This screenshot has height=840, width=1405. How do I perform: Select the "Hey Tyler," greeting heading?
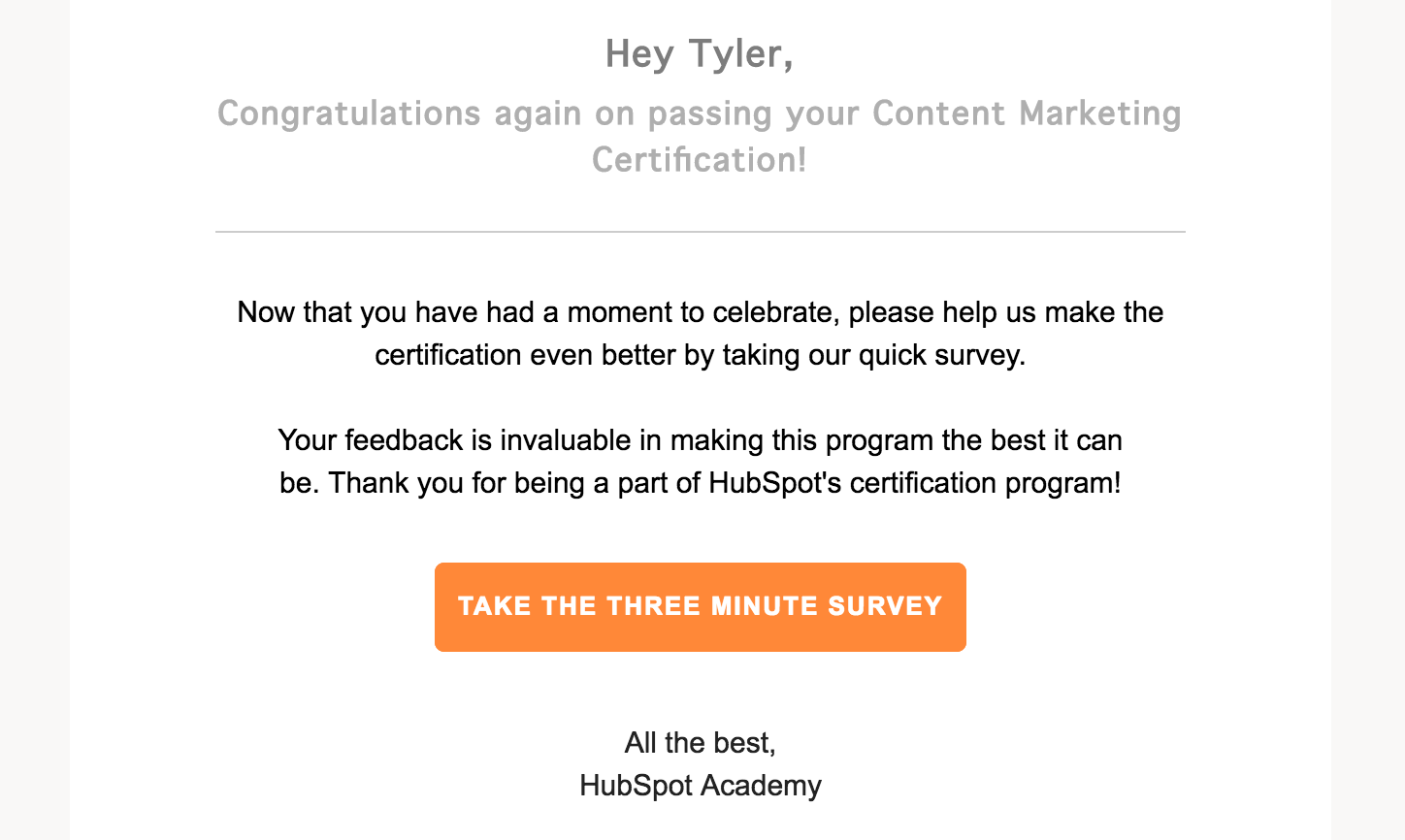pyautogui.click(x=700, y=53)
